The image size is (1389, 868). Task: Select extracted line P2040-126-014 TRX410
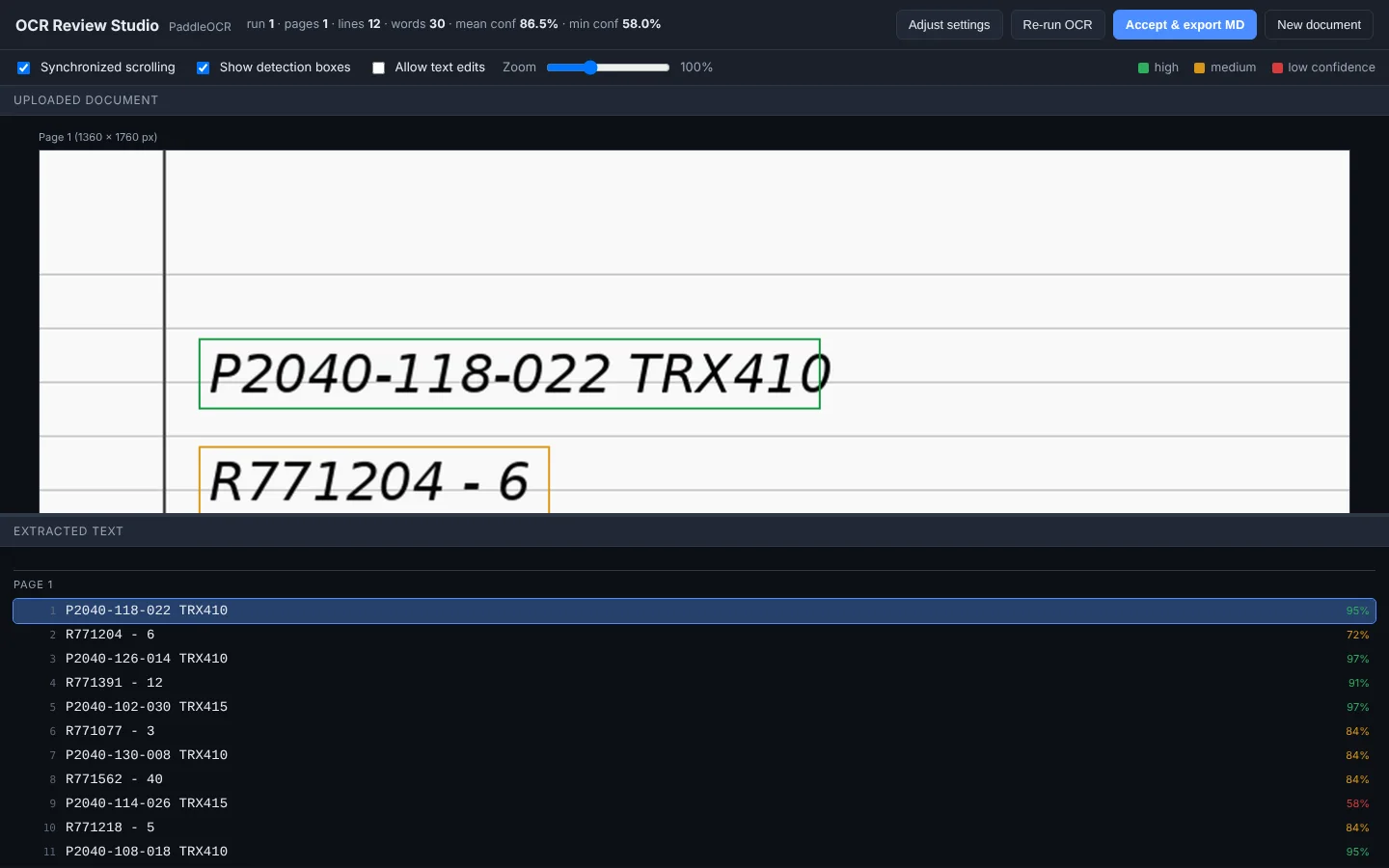pyautogui.click(x=694, y=659)
